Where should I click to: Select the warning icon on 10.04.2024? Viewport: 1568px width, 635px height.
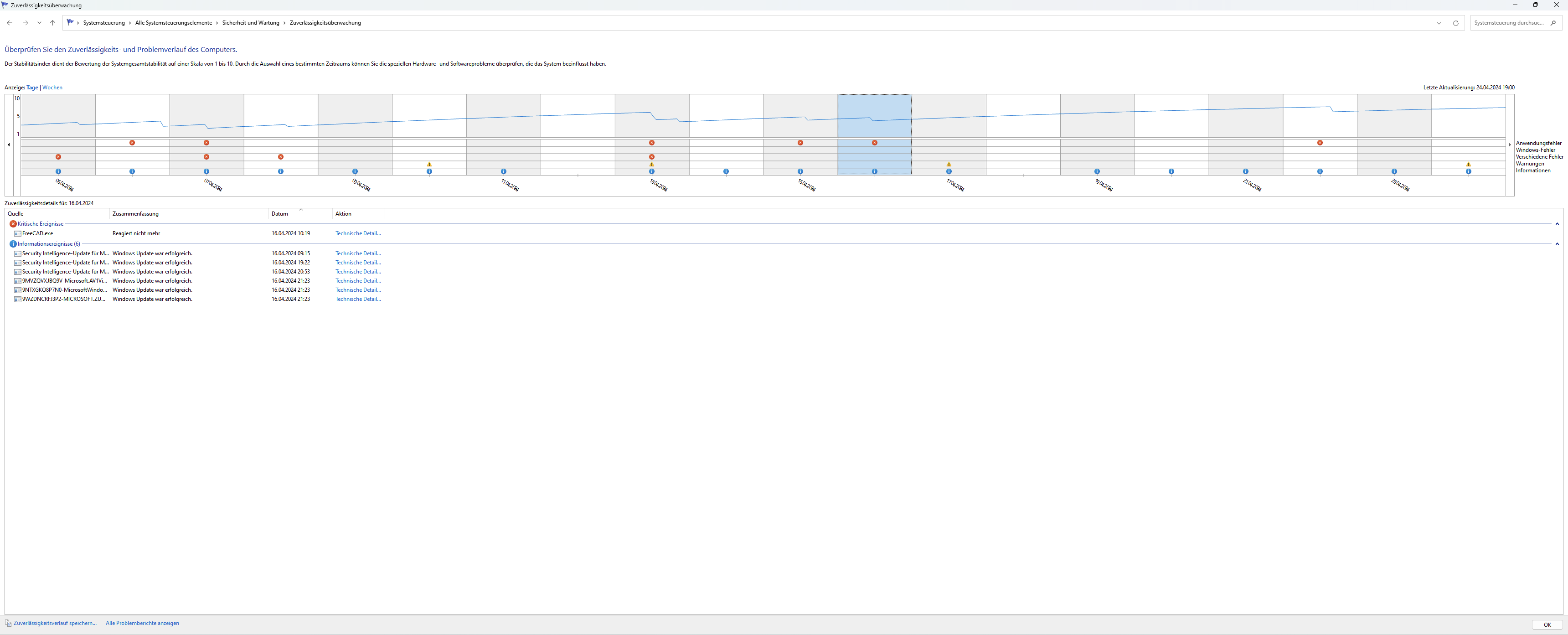[429, 165]
